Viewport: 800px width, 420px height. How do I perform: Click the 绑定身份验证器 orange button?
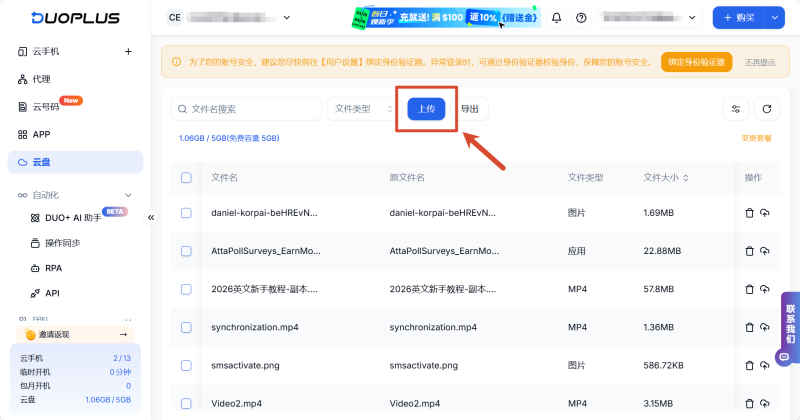[696, 62]
